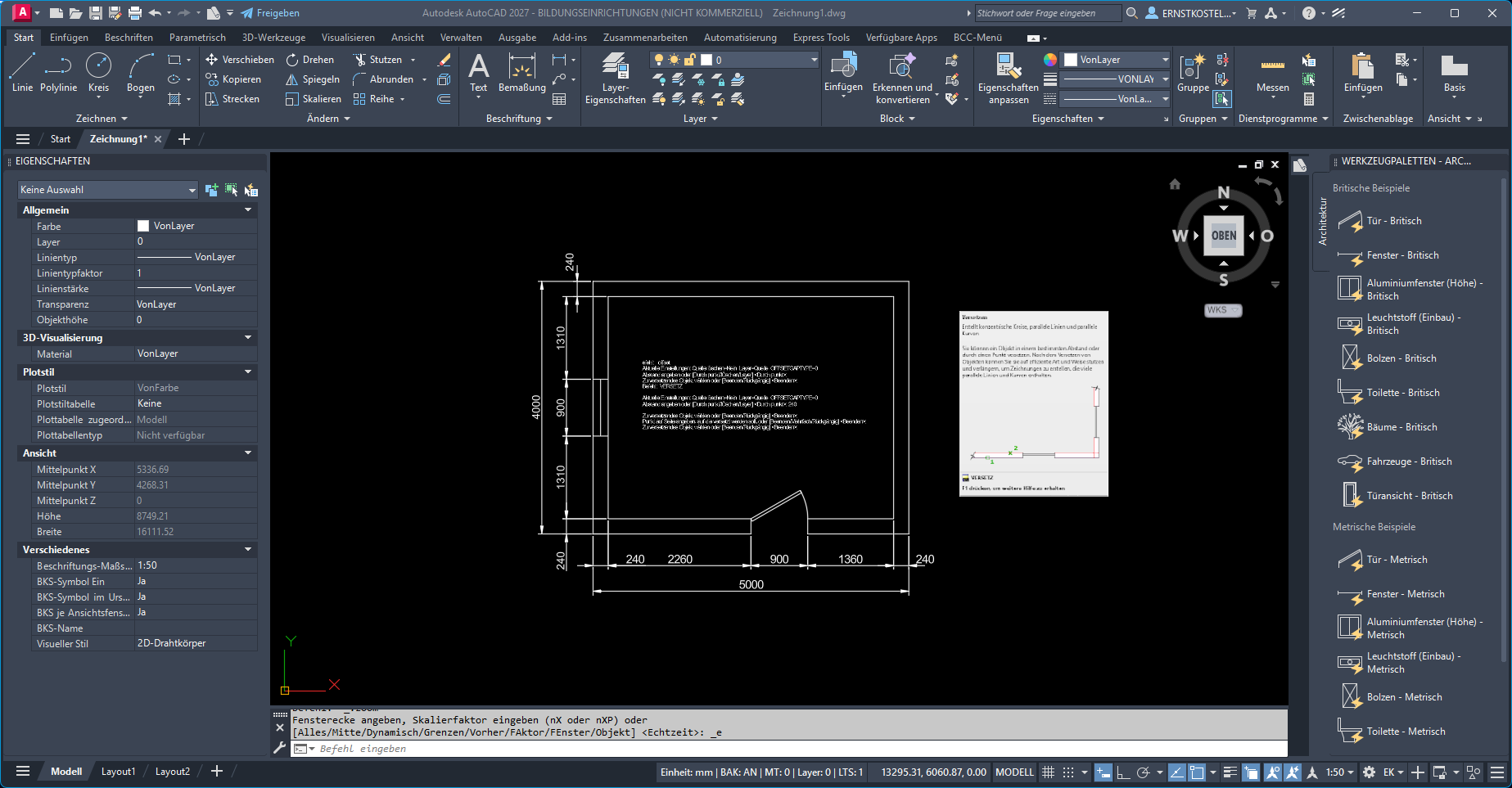Click Eigenschaften anpassen tool

click(x=1009, y=79)
